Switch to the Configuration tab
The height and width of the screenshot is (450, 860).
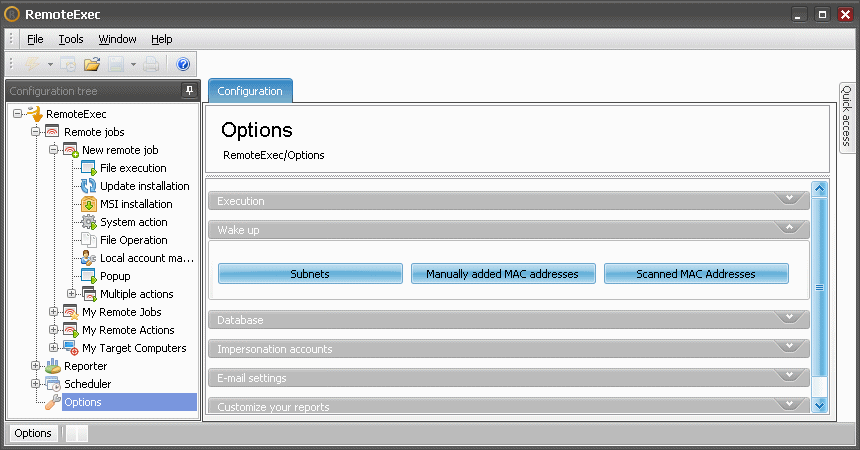[250, 91]
